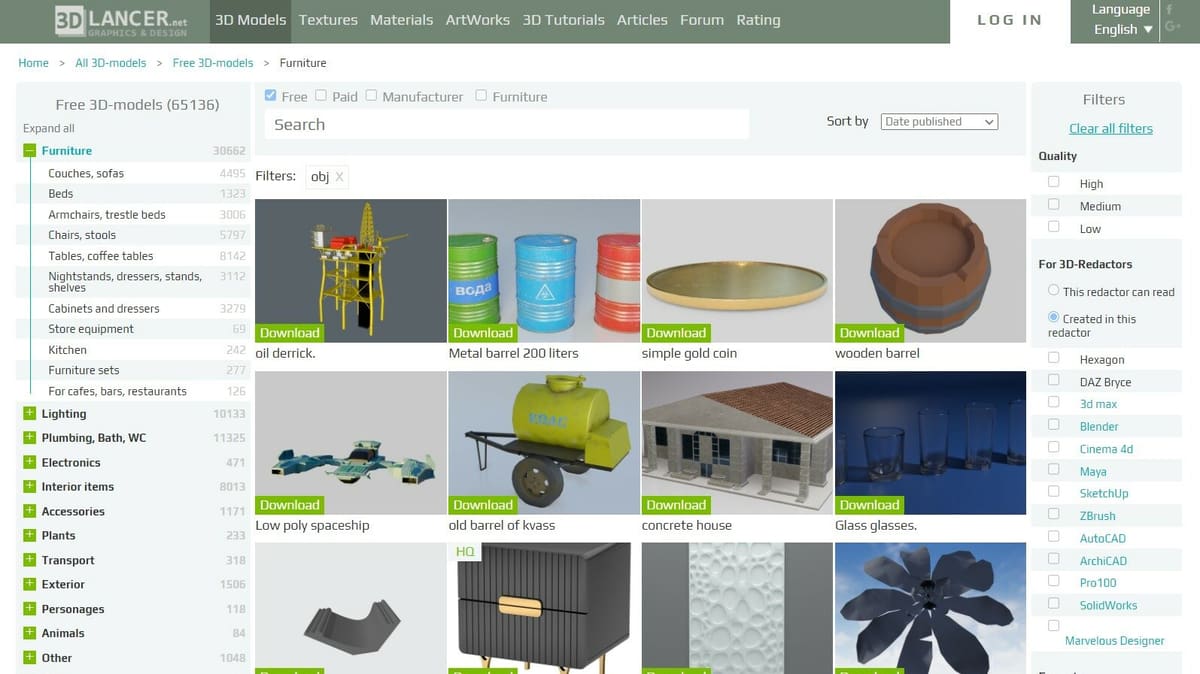
Task: Check the Blender redactor checkbox
Action: click(x=1053, y=424)
